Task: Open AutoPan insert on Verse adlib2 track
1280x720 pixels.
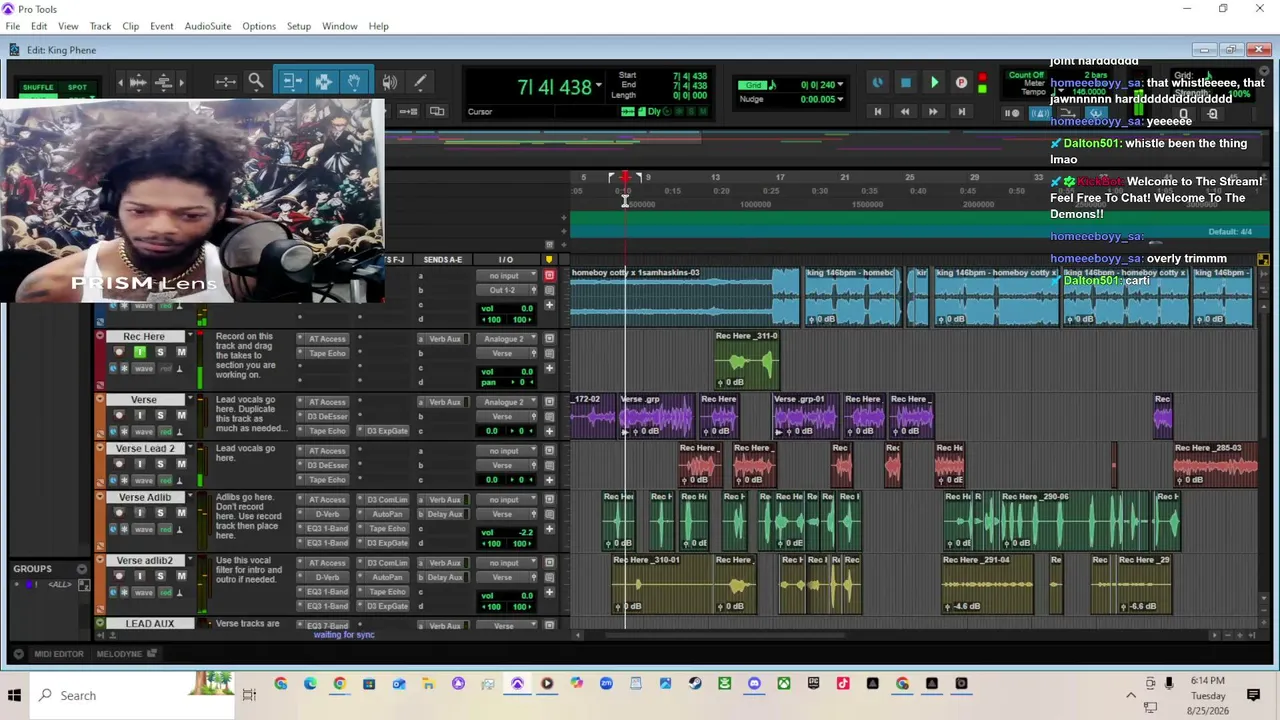Action: [x=387, y=577]
